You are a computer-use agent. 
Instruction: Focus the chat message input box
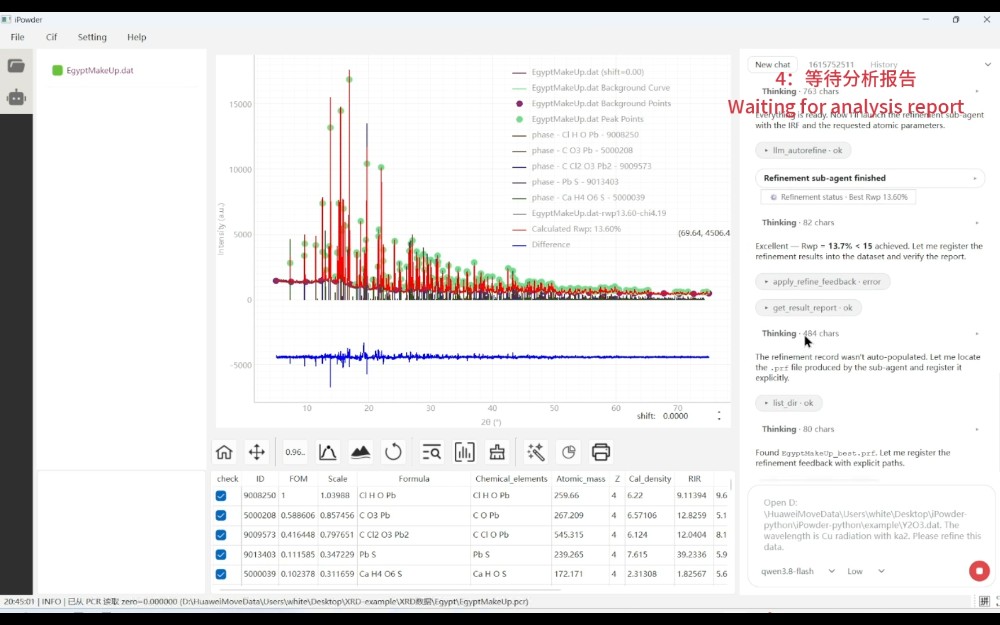870,524
